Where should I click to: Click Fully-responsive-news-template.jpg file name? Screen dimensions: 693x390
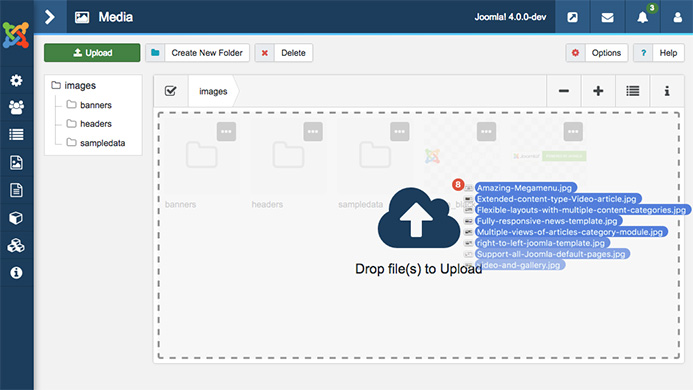click(547, 221)
